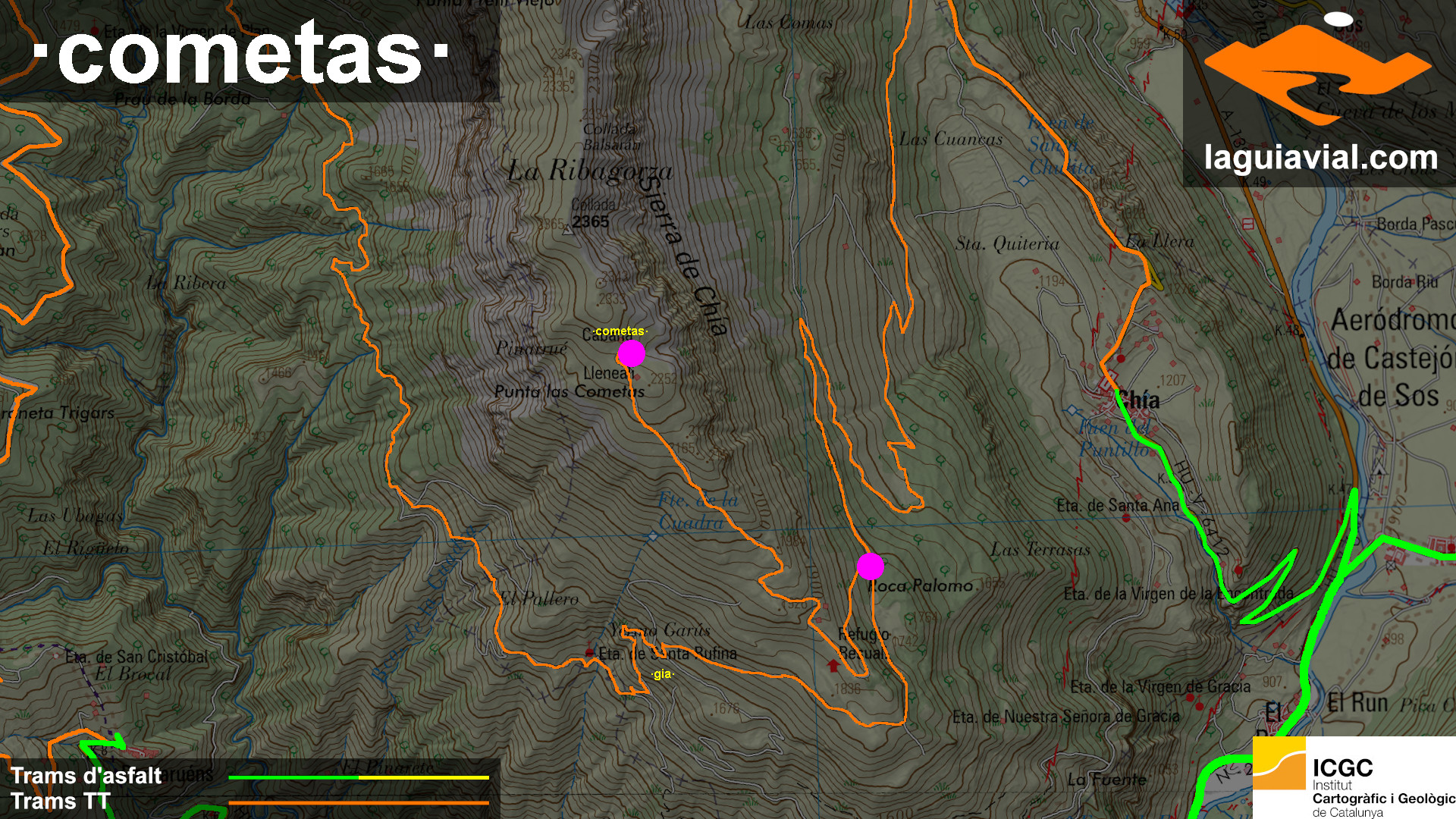Click the Trams d'asfalt legend label
Viewport: 1456px width, 819px height.
tap(86, 776)
